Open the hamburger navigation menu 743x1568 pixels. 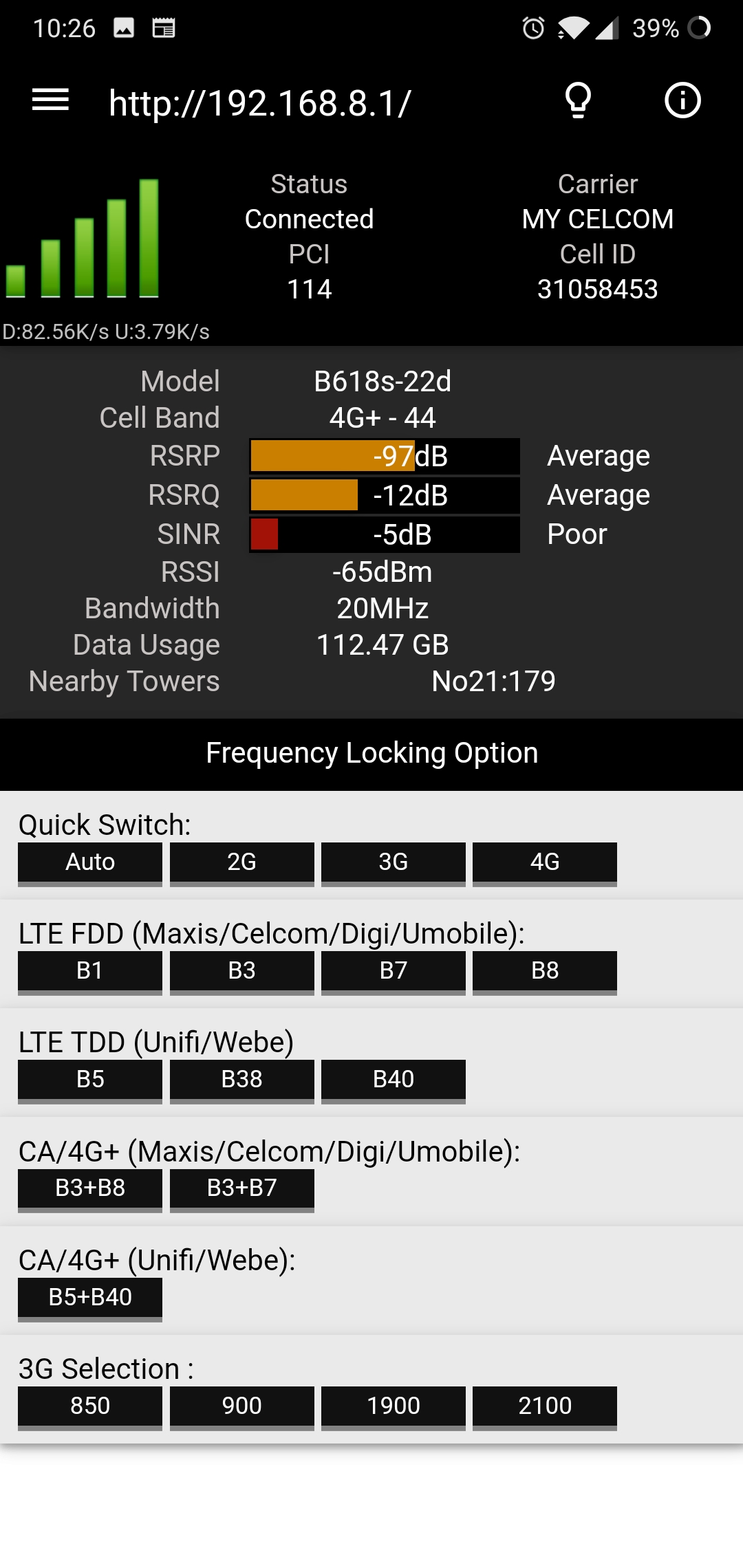pyautogui.click(x=50, y=100)
